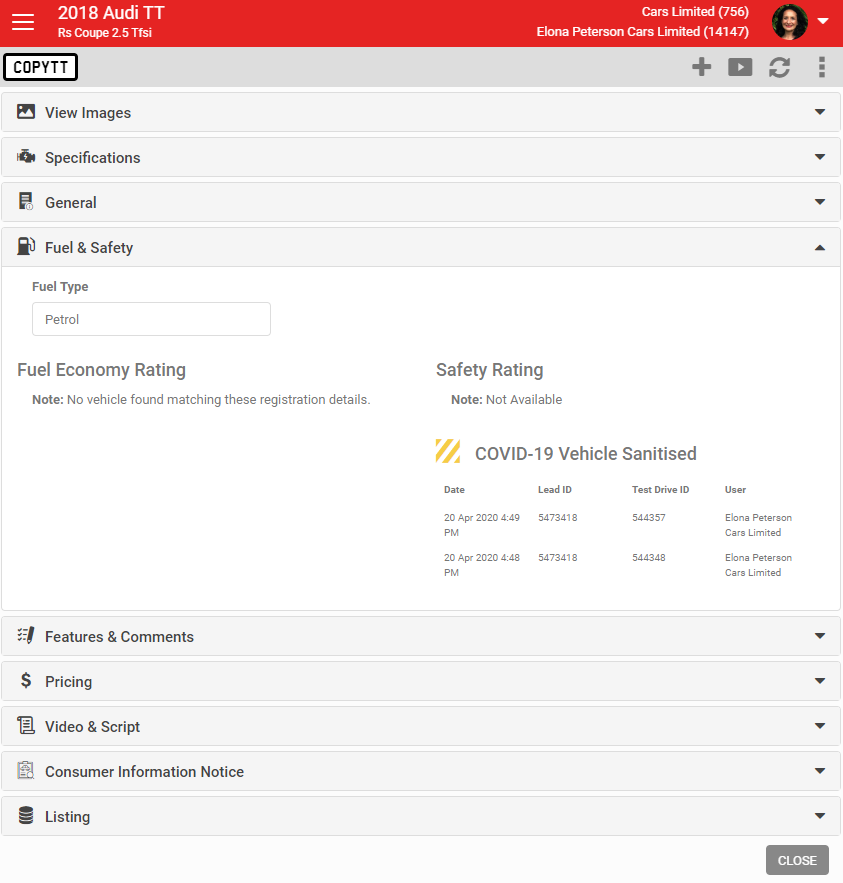Click the Test Drive ID column header
843x883 pixels.
[660, 489]
